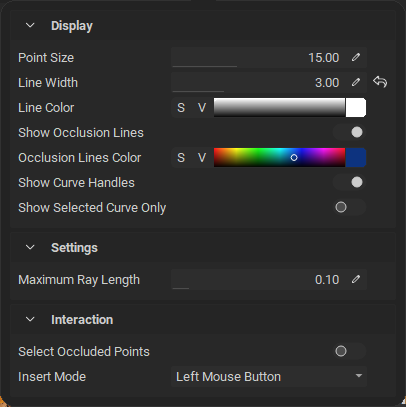Click the pencil icon for Line Width
406x407 pixels.
coord(356,82)
